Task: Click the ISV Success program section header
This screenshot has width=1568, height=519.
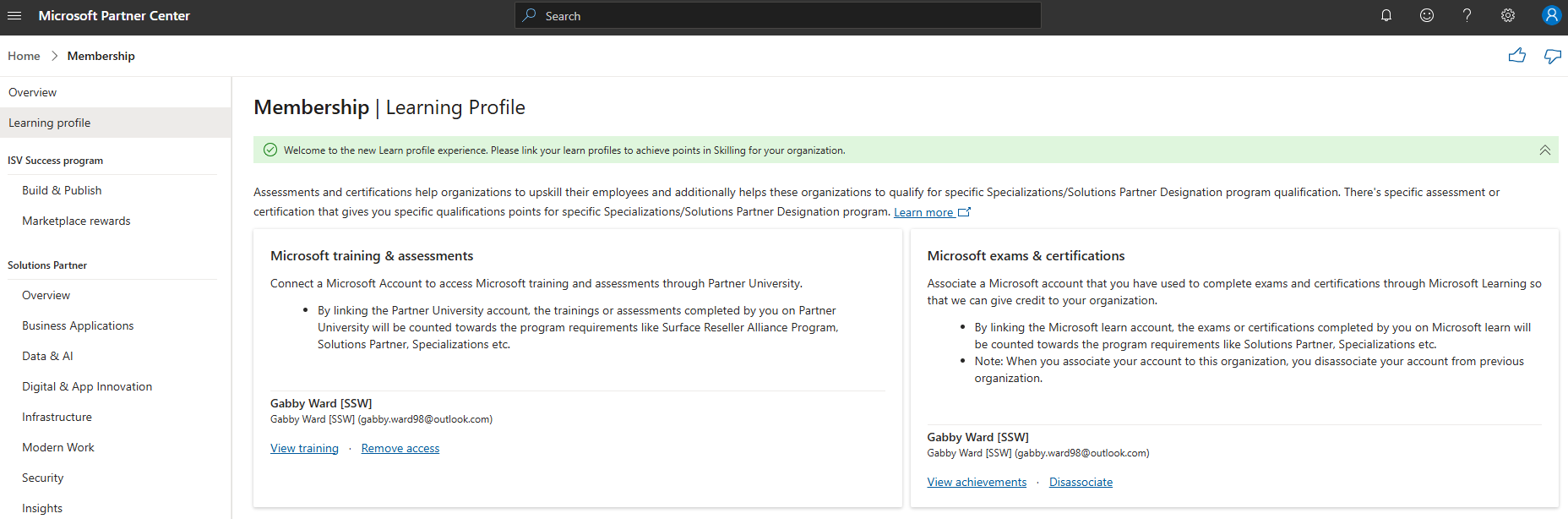Action: pyautogui.click(x=56, y=160)
